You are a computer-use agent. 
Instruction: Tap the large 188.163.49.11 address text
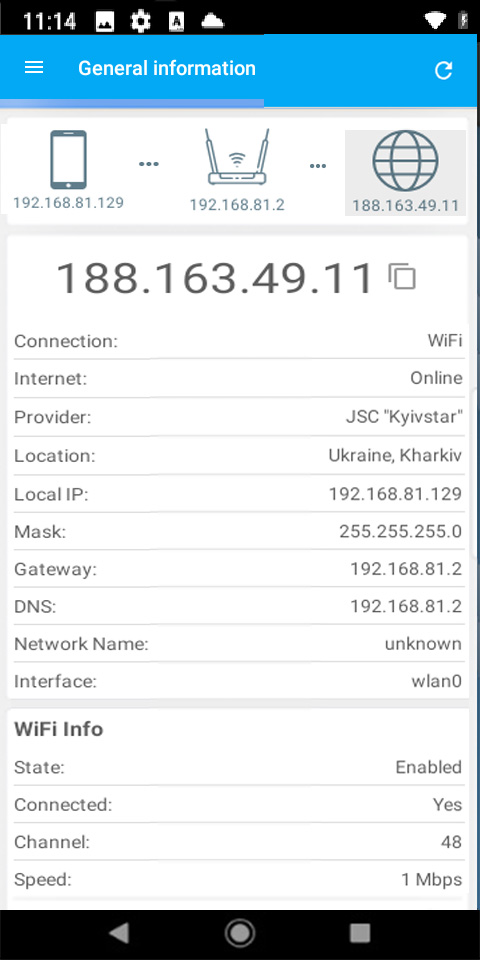pyautogui.click(x=214, y=277)
